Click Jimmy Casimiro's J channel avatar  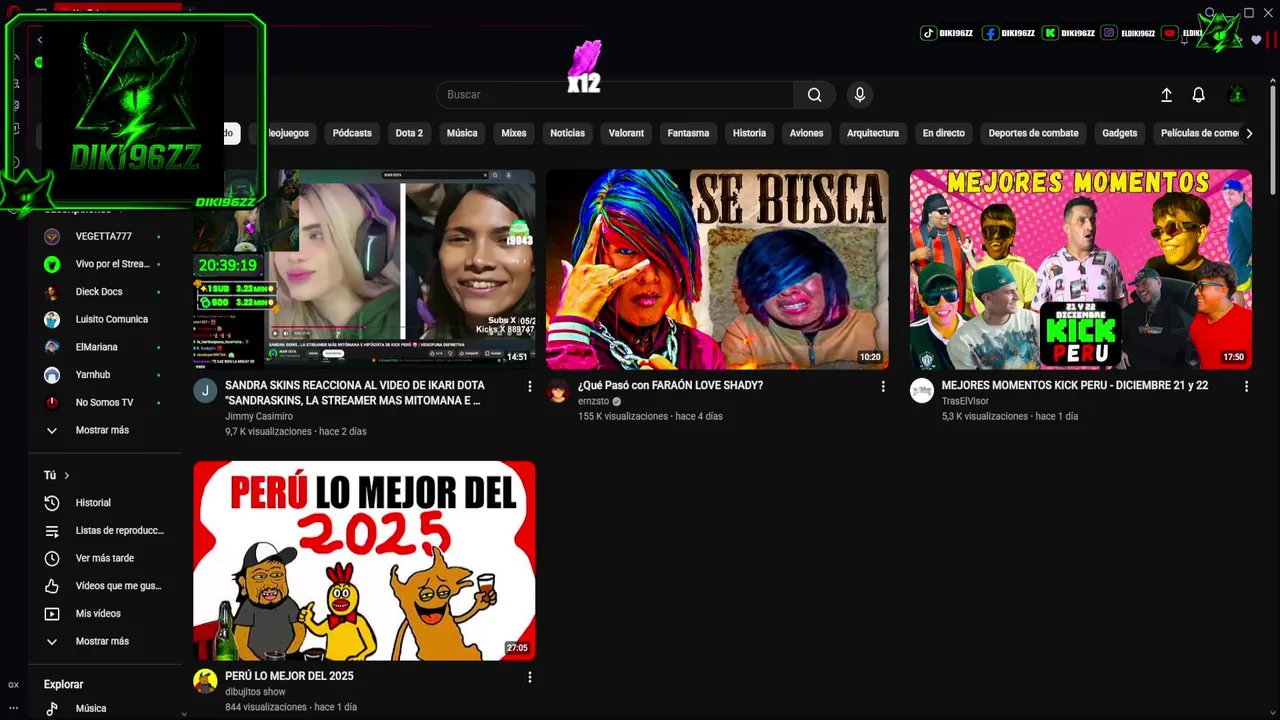click(x=205, y=391)
